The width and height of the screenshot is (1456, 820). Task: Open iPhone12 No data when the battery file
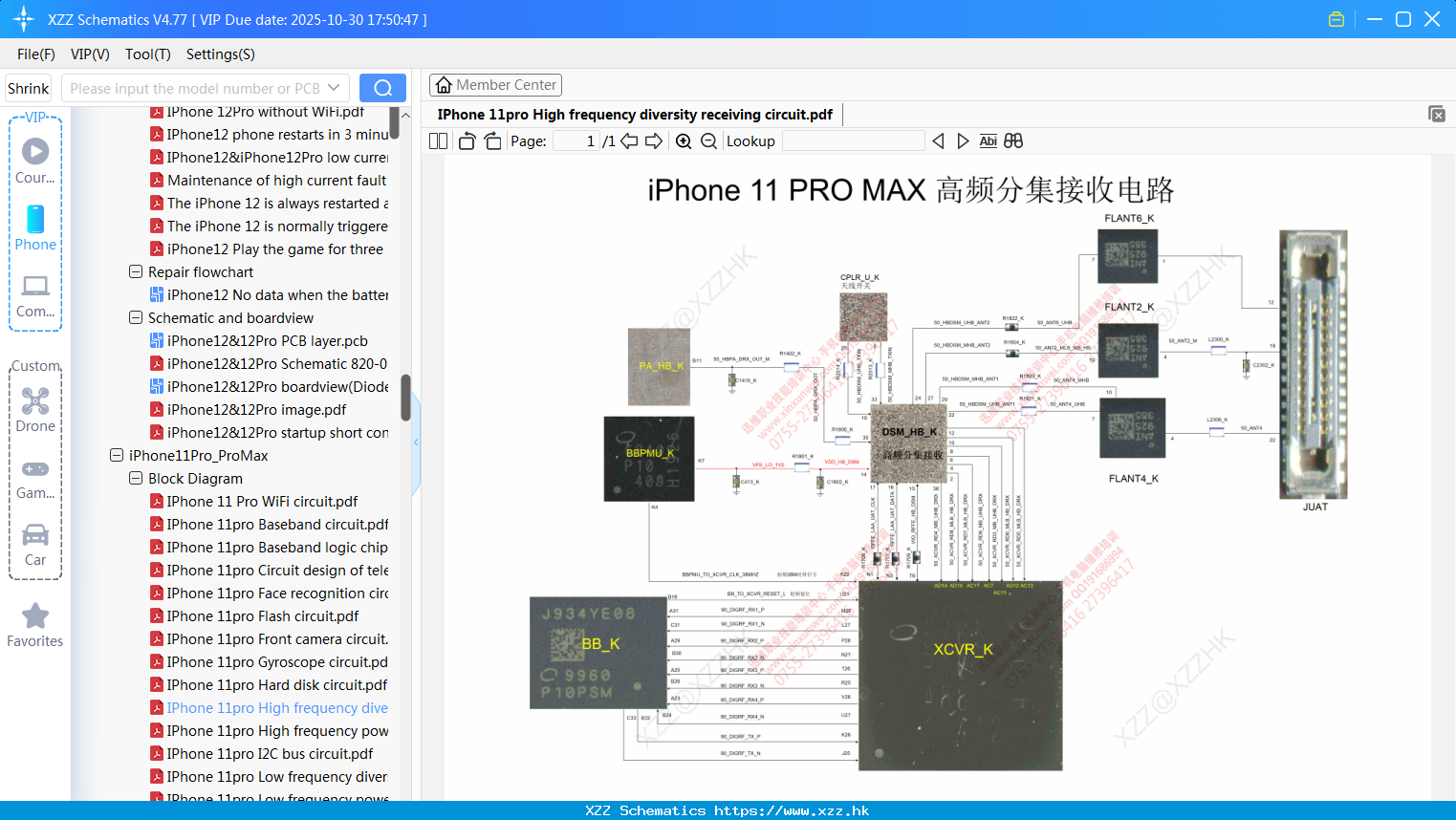[270, 295]
